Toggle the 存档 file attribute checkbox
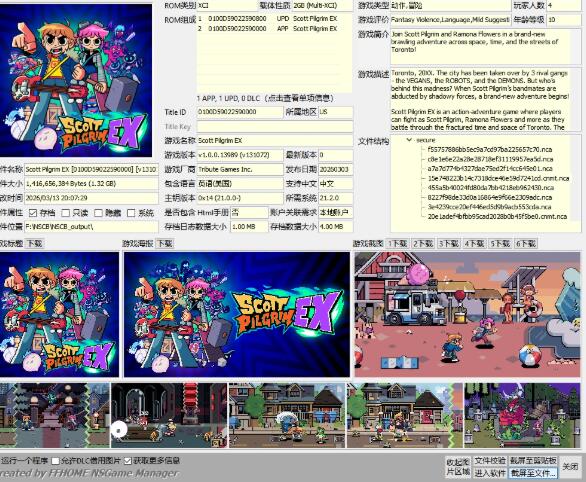The width and height of the screenshot is (586, 482). (x=33, y=213)
